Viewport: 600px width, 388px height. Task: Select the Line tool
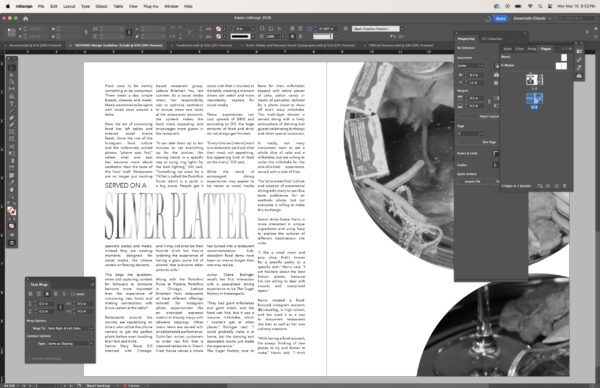pyautogui.click(x=12, y=111)
